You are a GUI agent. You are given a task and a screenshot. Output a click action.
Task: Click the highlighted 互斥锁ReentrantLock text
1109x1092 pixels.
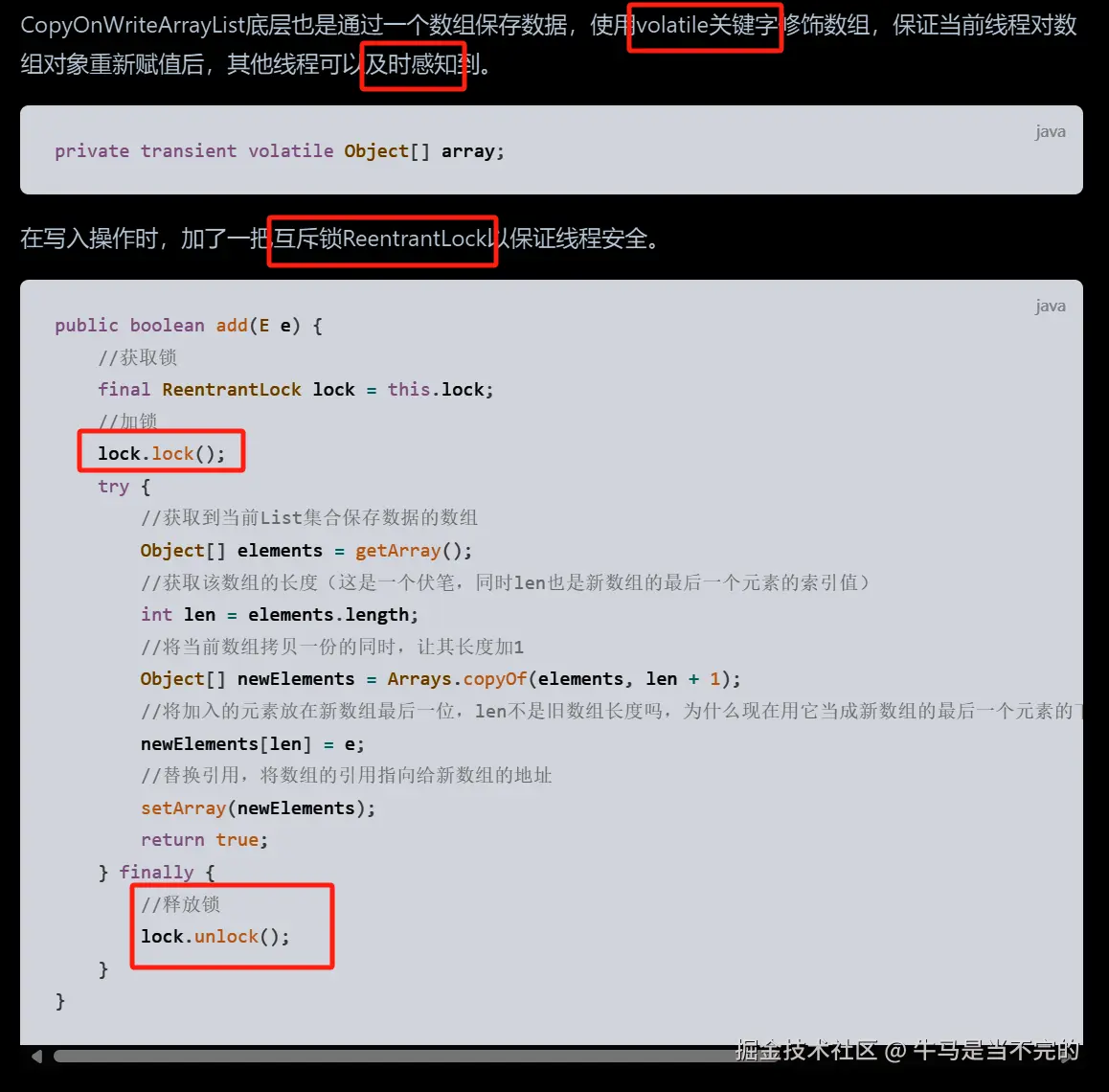click(x=381, y=239)
